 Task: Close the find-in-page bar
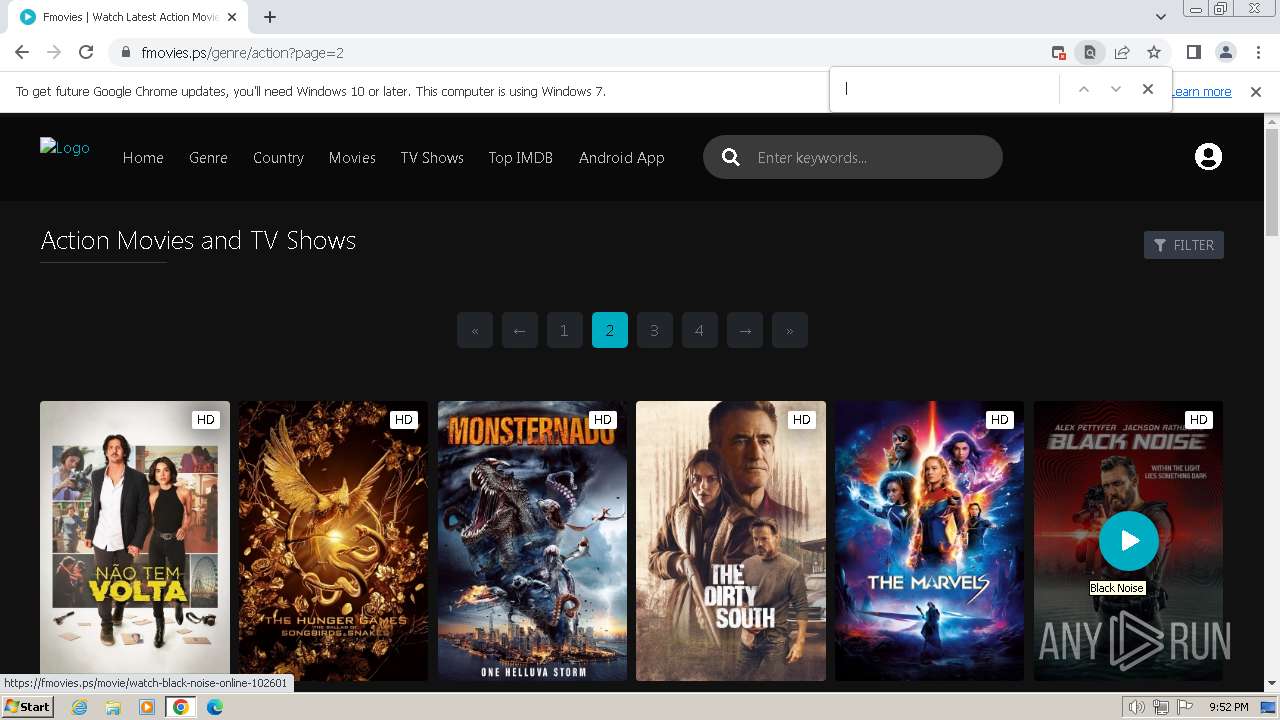[1148, 89]
